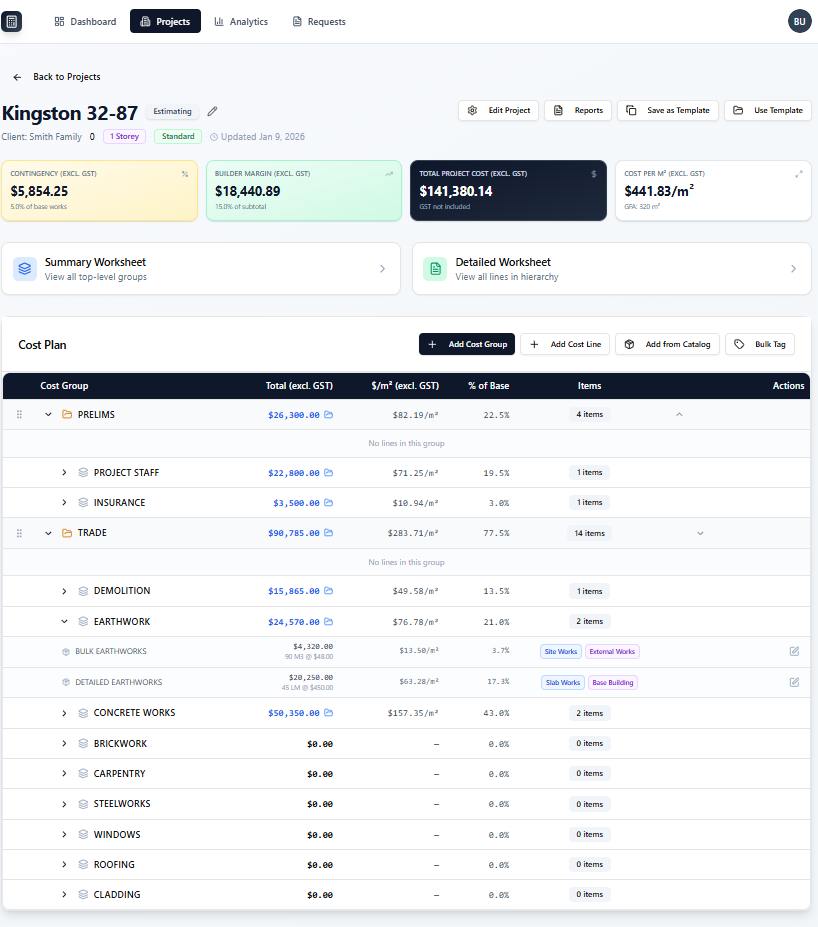
Task: Click the trend icon on Builder Margin card
Action: (x=389, y=174)
